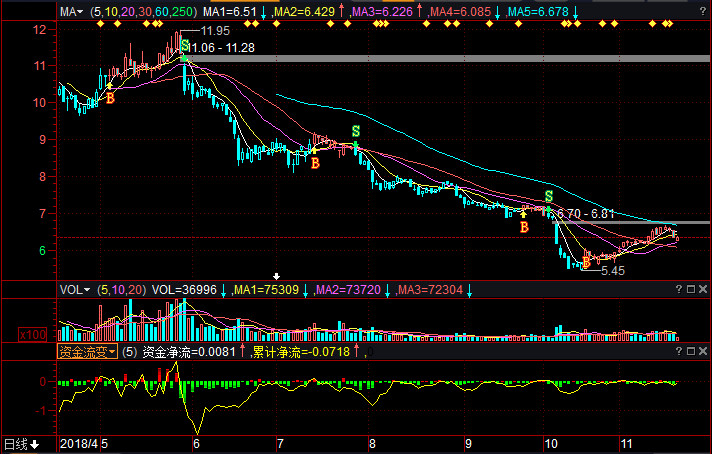Click the white arrow marker above VOL panel
This screenshot has width=712, height=454.
(277, 275)
